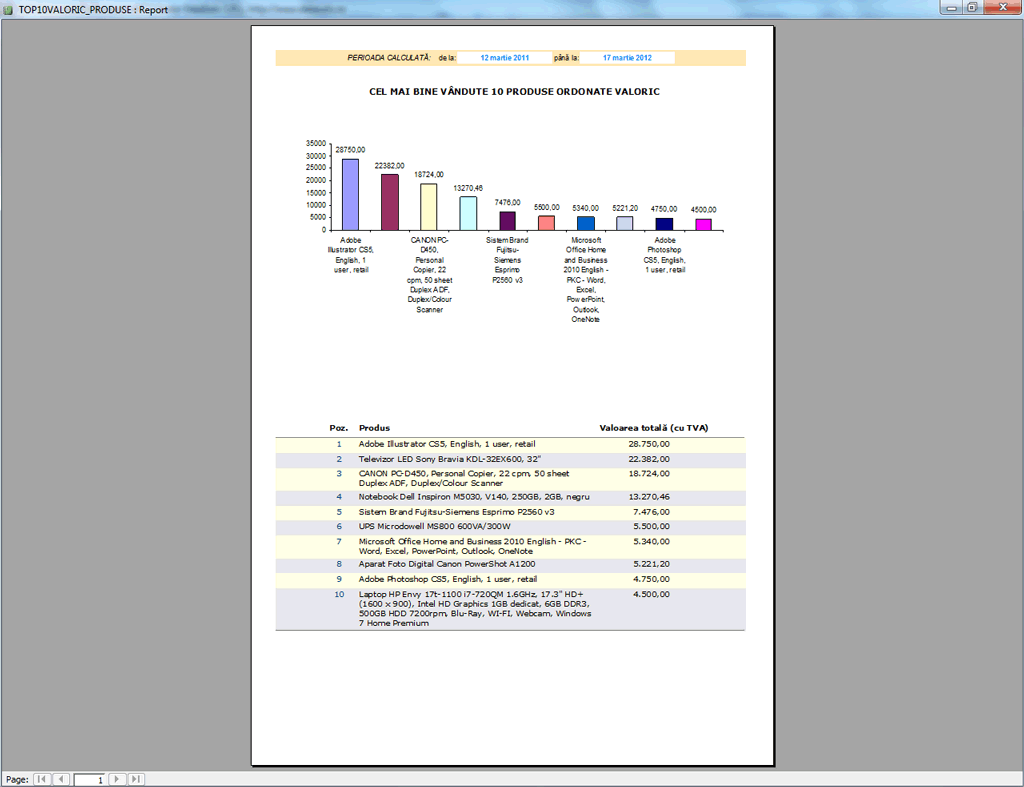Click the 22382,00 chart bar
Image resolution: width=1024 pixels, height=787 pixels.
click(390, 202)
